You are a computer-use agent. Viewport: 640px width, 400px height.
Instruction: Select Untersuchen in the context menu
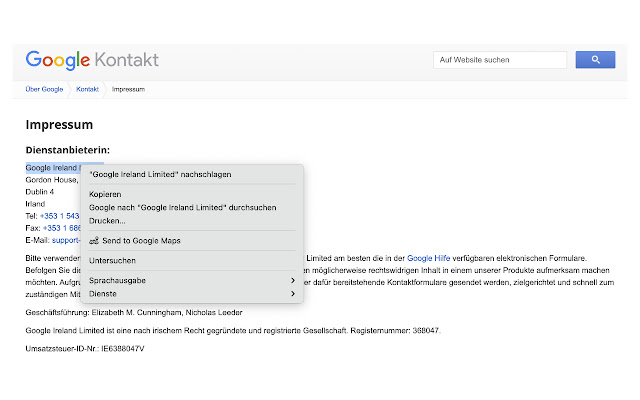(112, 261)
